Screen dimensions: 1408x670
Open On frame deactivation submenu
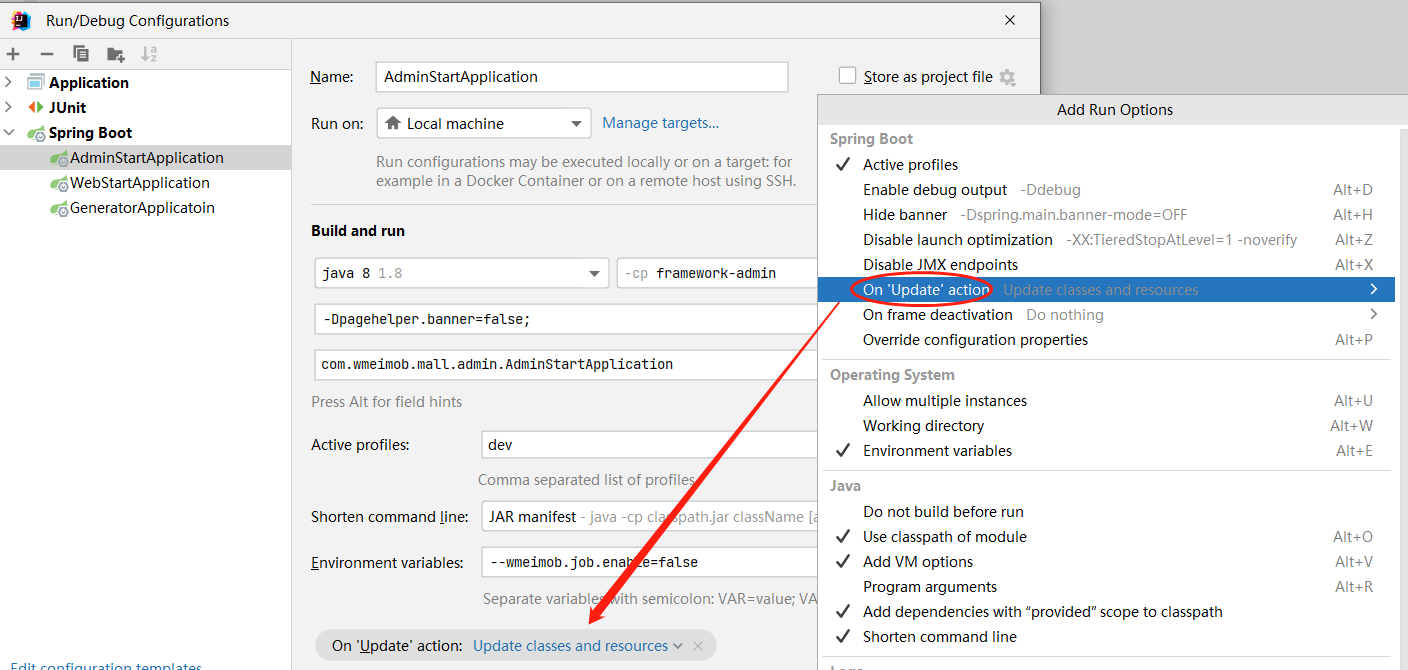coord(1108,314)
